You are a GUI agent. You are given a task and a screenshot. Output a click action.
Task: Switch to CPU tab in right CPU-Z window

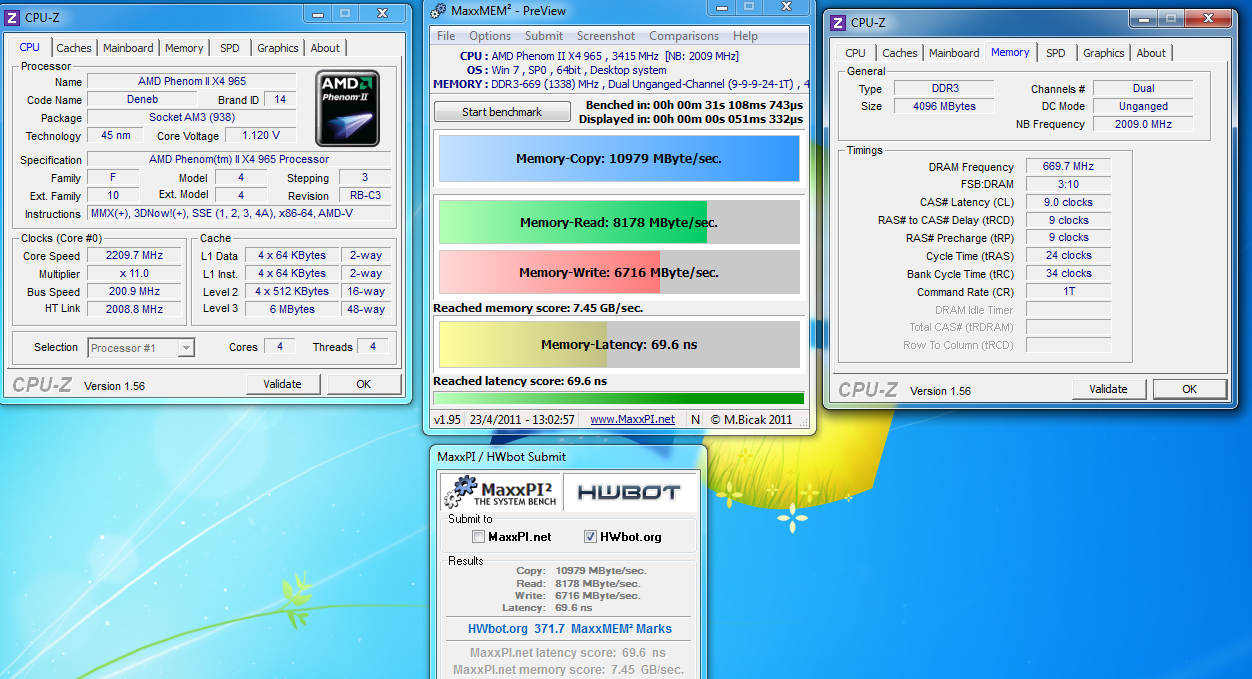coord(856,53)
